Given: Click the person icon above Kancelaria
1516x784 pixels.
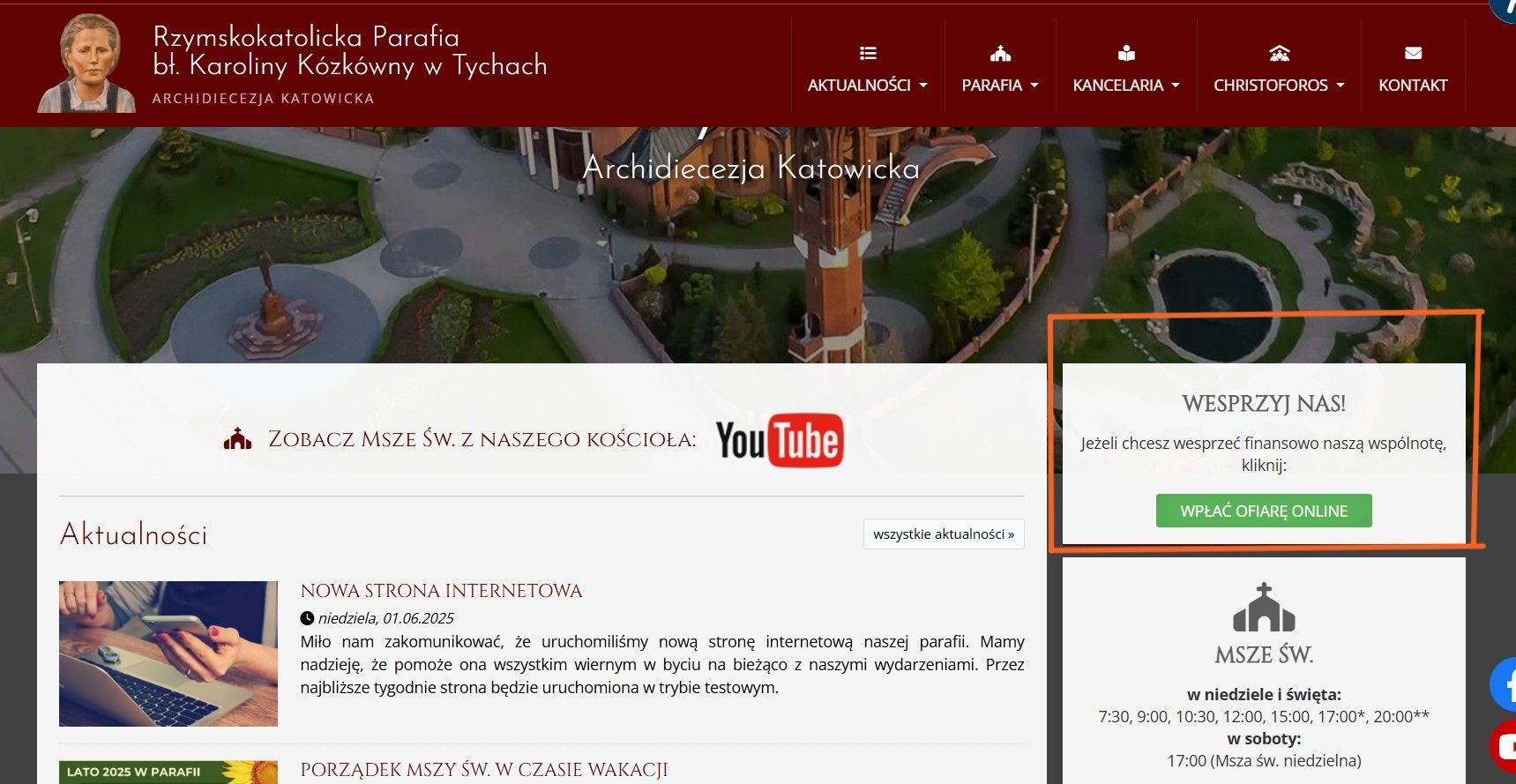Looking at the screenshot, I should tap(1126, 54).
